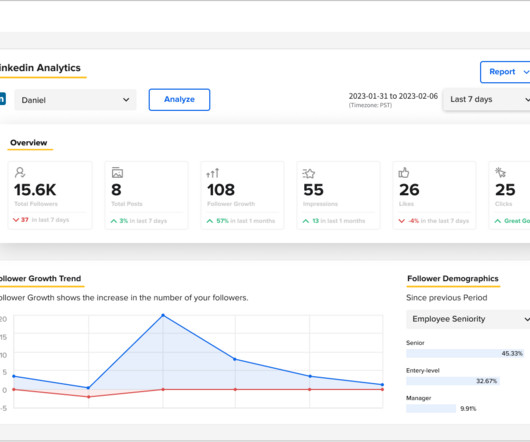Open the Daniel account dropdown
The width and height of the screenshot is (530, 442).
click(x=75, y=100)
